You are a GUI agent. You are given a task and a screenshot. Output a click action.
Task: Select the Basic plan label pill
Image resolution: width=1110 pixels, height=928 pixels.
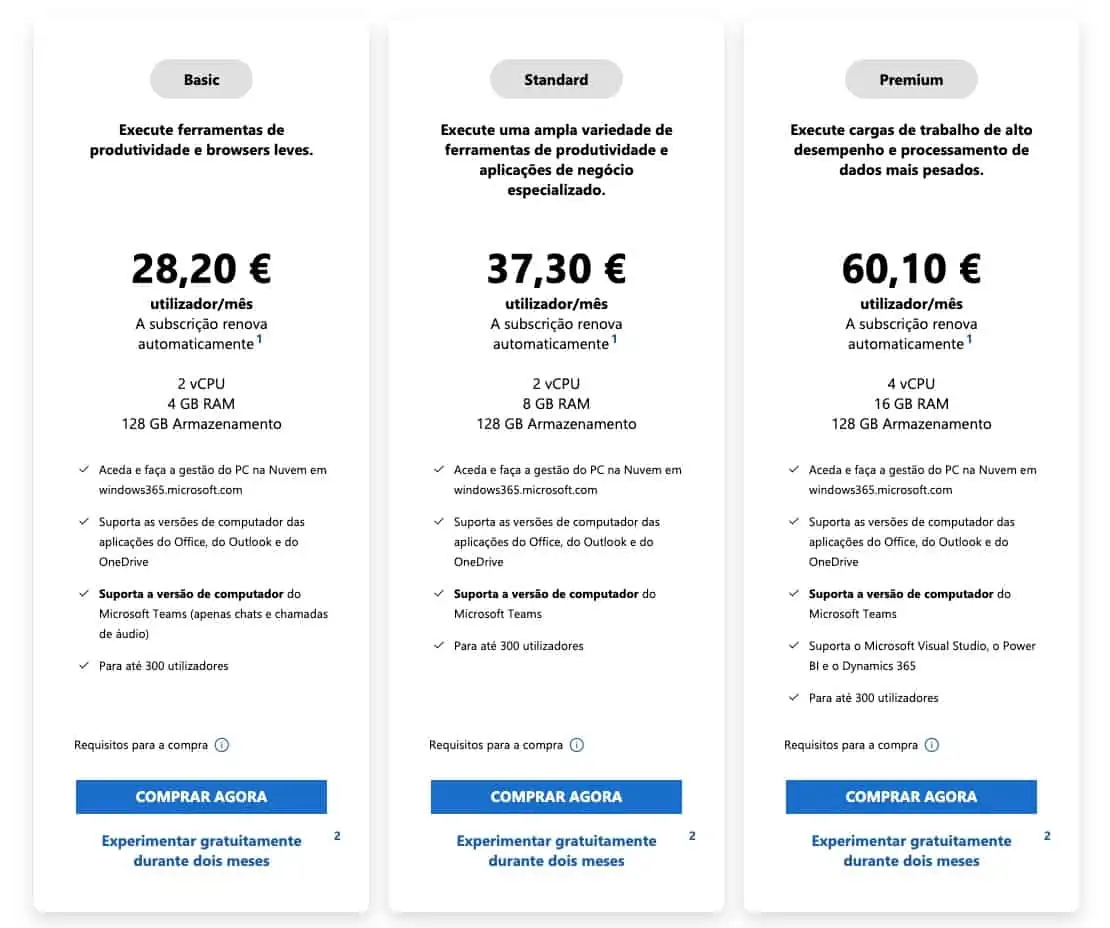(201, 80)
